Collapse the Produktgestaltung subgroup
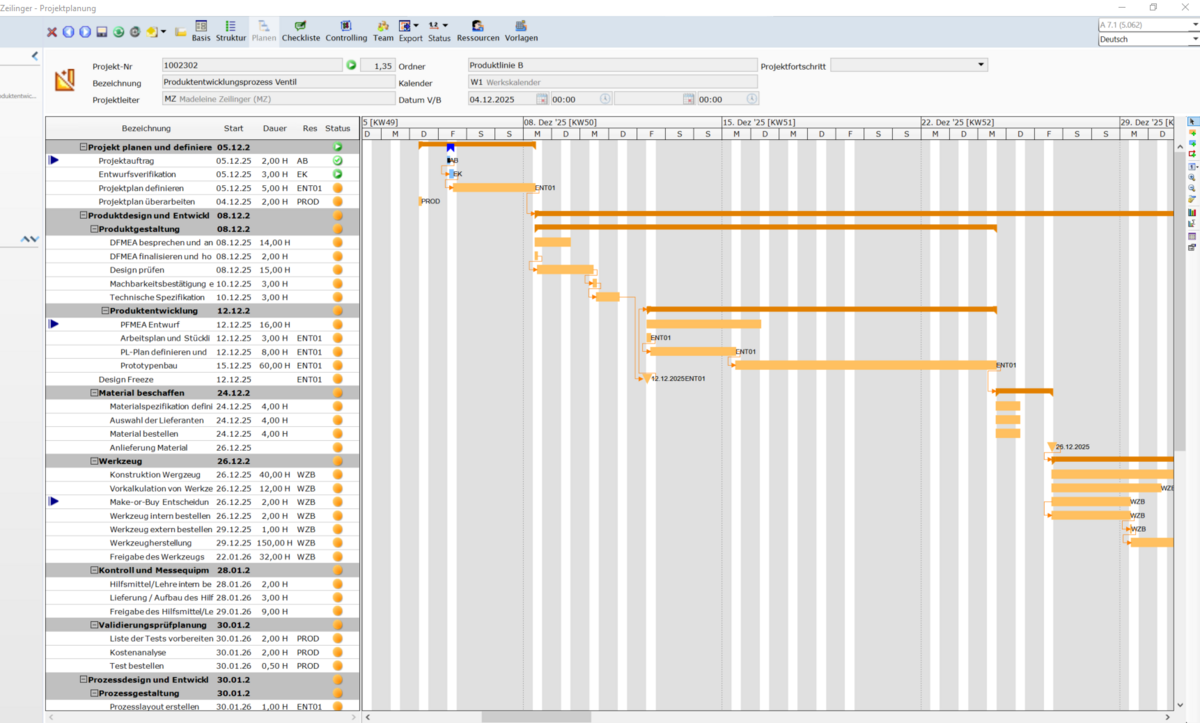This screenshot has height=723, width=1200. click(x=94, y=229)
